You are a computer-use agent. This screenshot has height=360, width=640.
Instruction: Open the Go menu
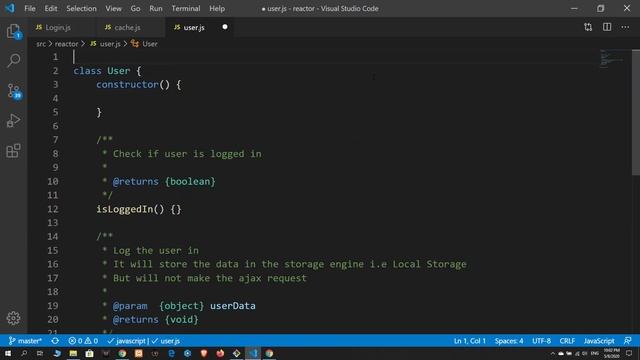coord(136,8)
